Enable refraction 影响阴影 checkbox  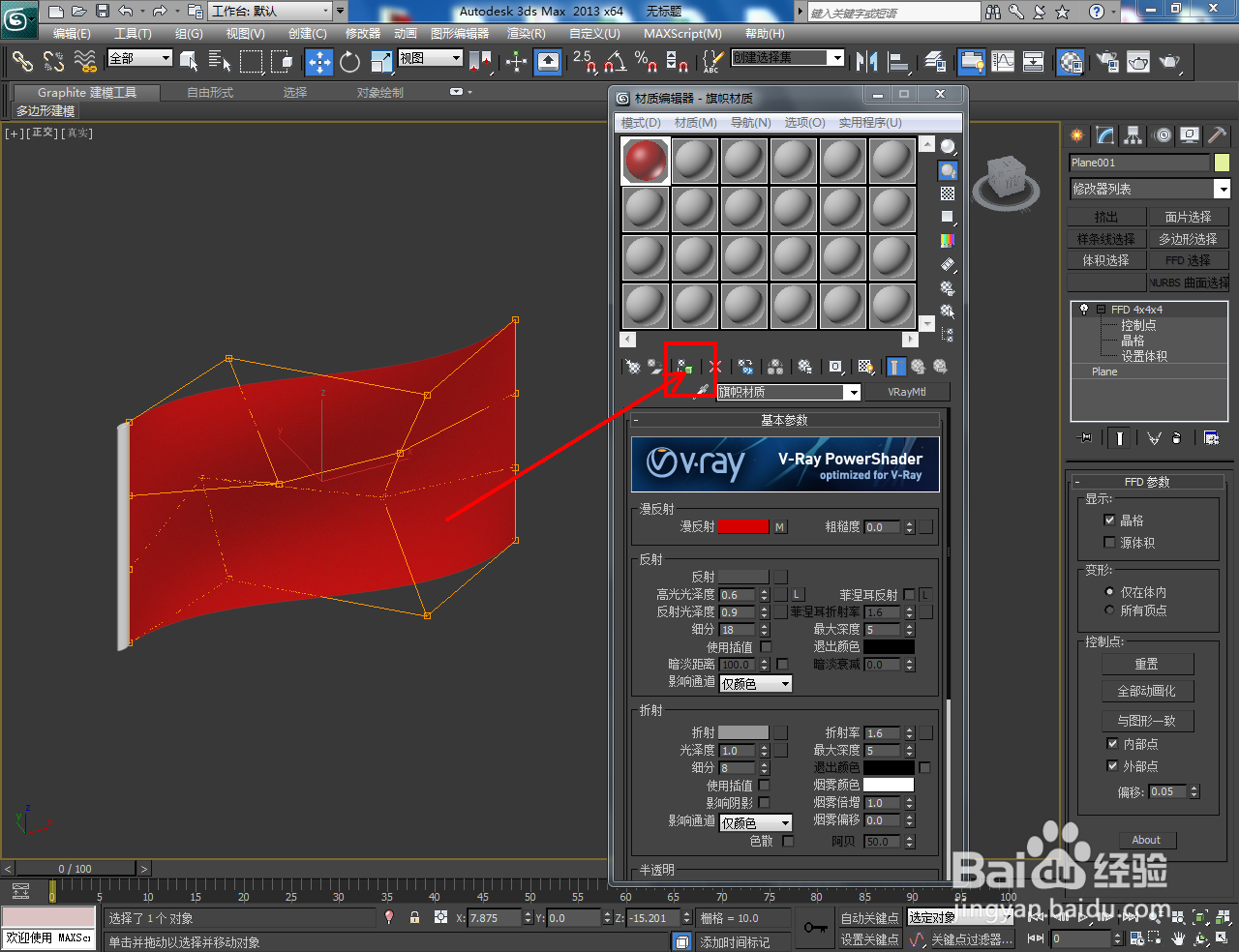pos(764,802)
